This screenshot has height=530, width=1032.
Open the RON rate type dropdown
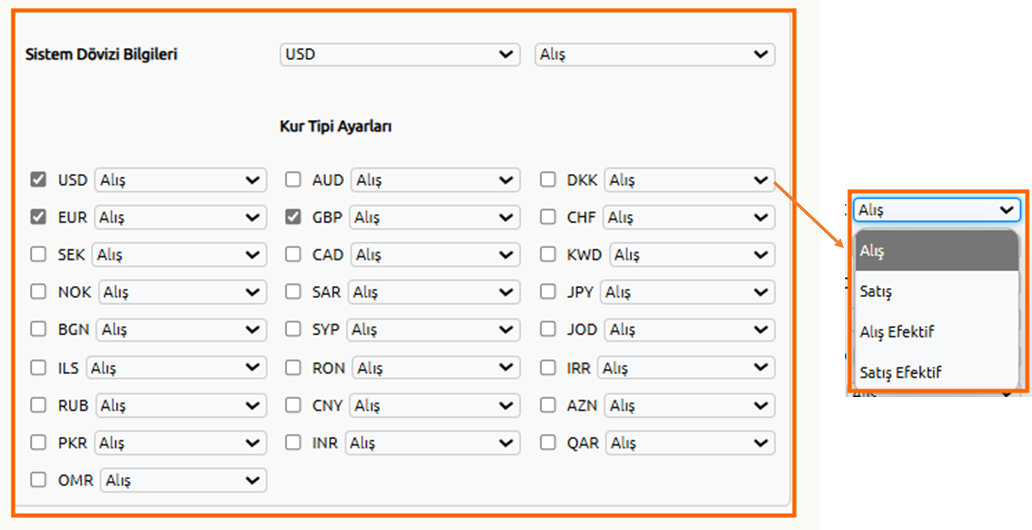(436, 368)
